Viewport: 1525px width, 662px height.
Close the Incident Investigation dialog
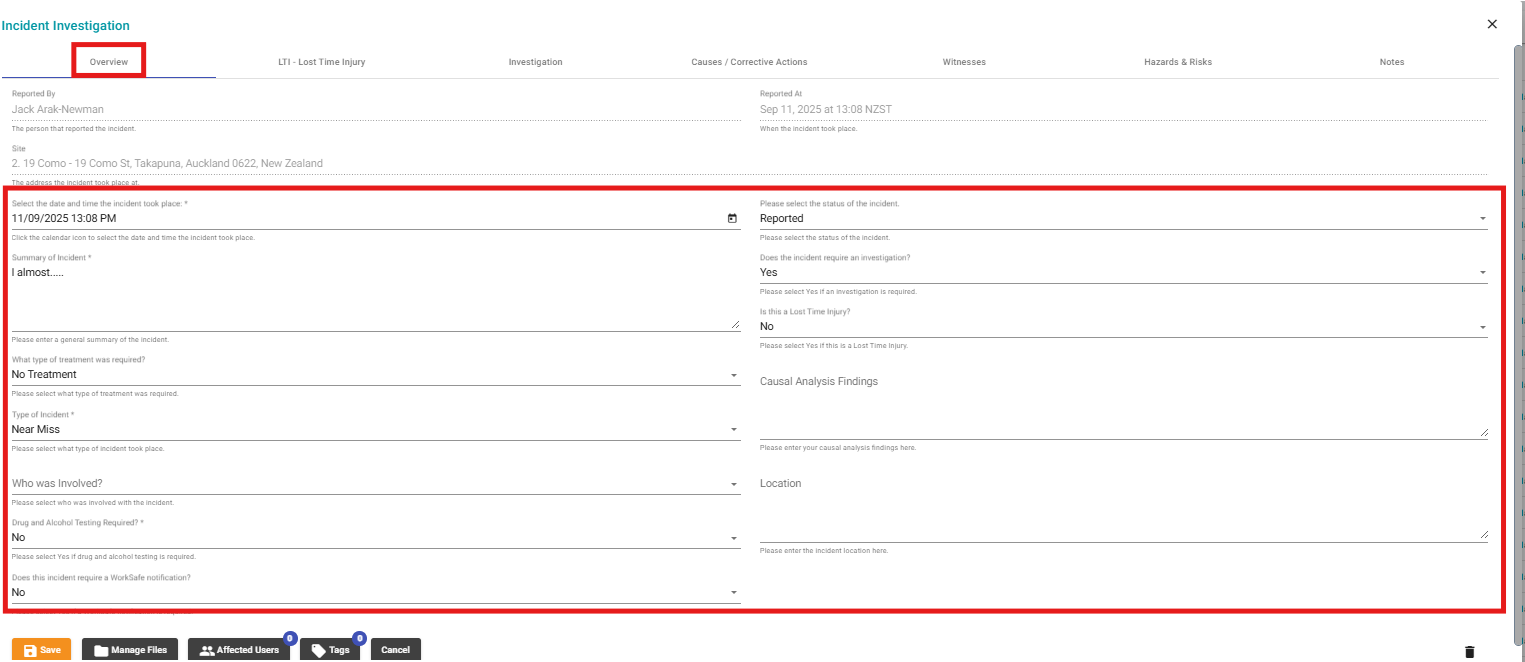point(1492,24)
